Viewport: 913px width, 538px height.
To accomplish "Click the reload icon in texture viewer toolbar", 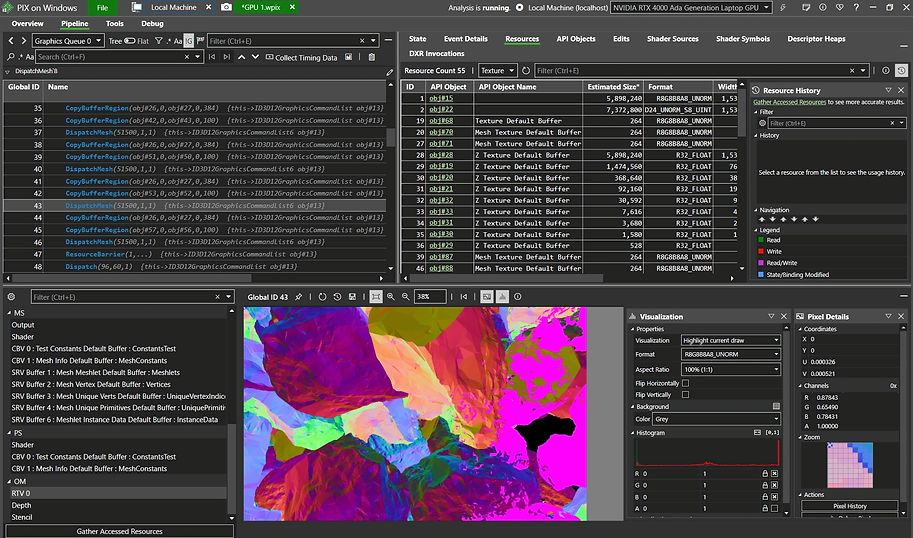I will (x=322, y=297).
